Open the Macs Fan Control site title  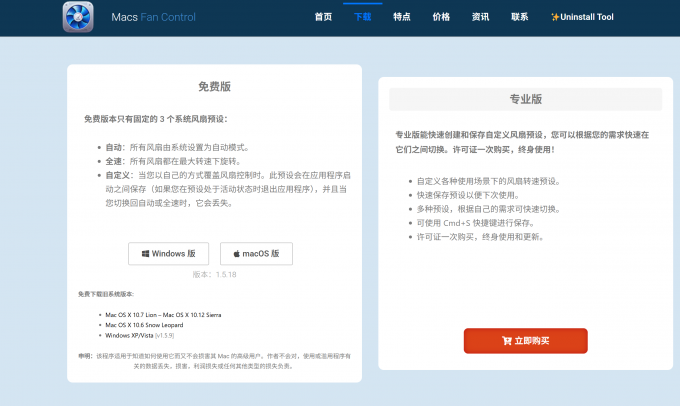pos(153,17)
